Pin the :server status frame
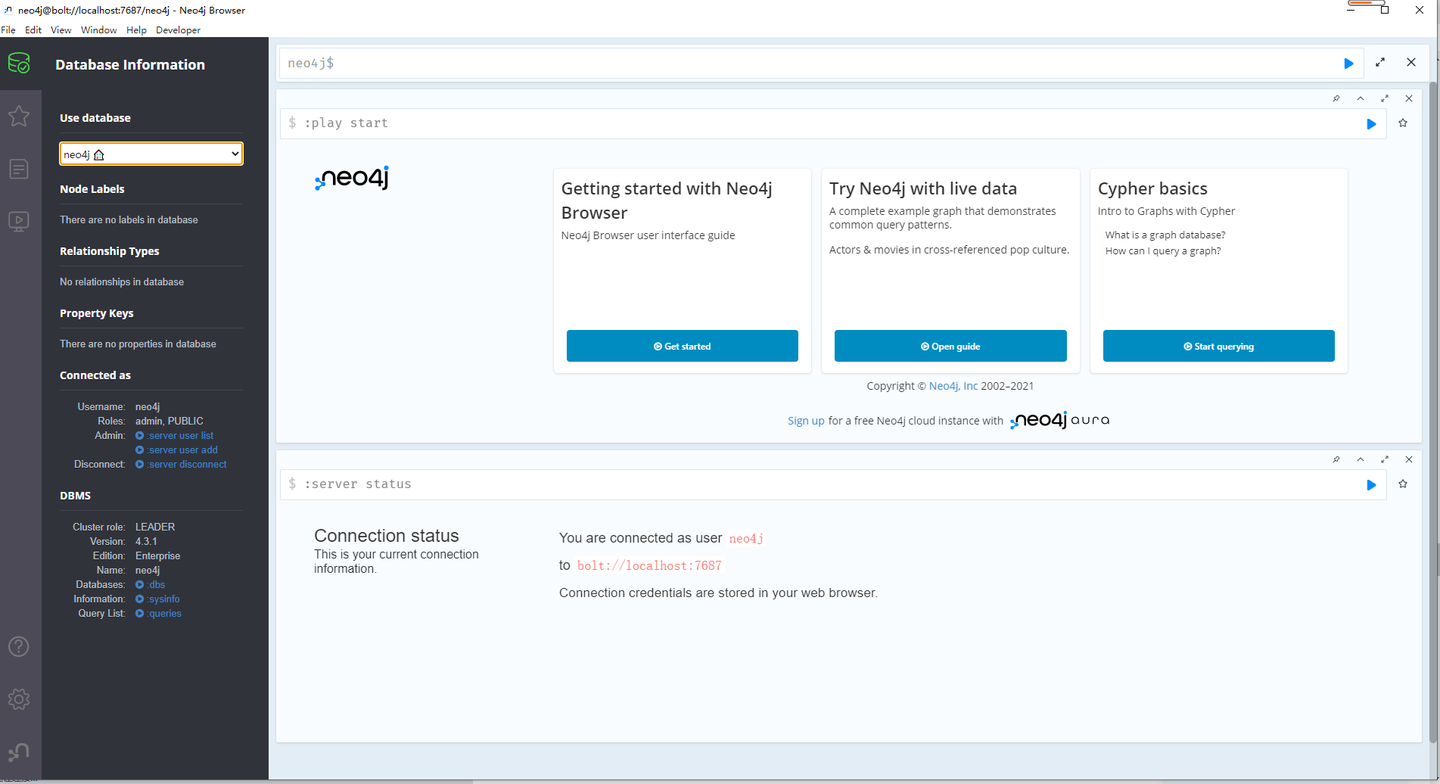 click(1336, 459)
